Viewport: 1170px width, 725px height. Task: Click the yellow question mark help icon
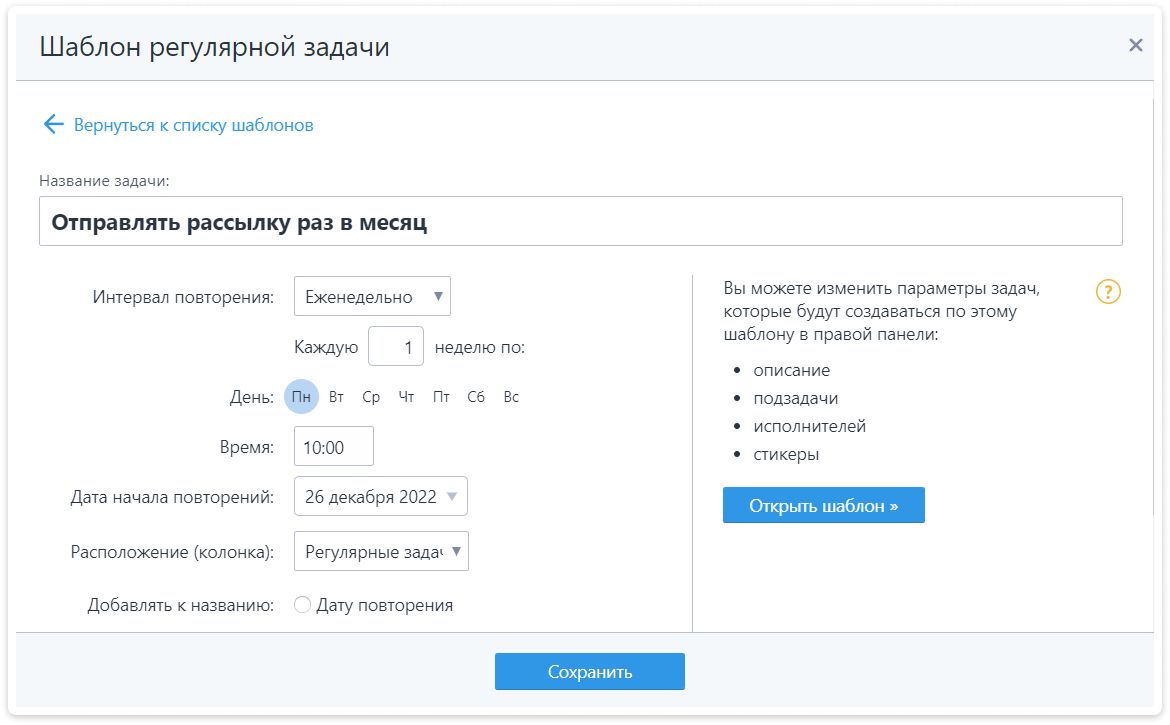pyautogui.click(x=1108, y=292)
